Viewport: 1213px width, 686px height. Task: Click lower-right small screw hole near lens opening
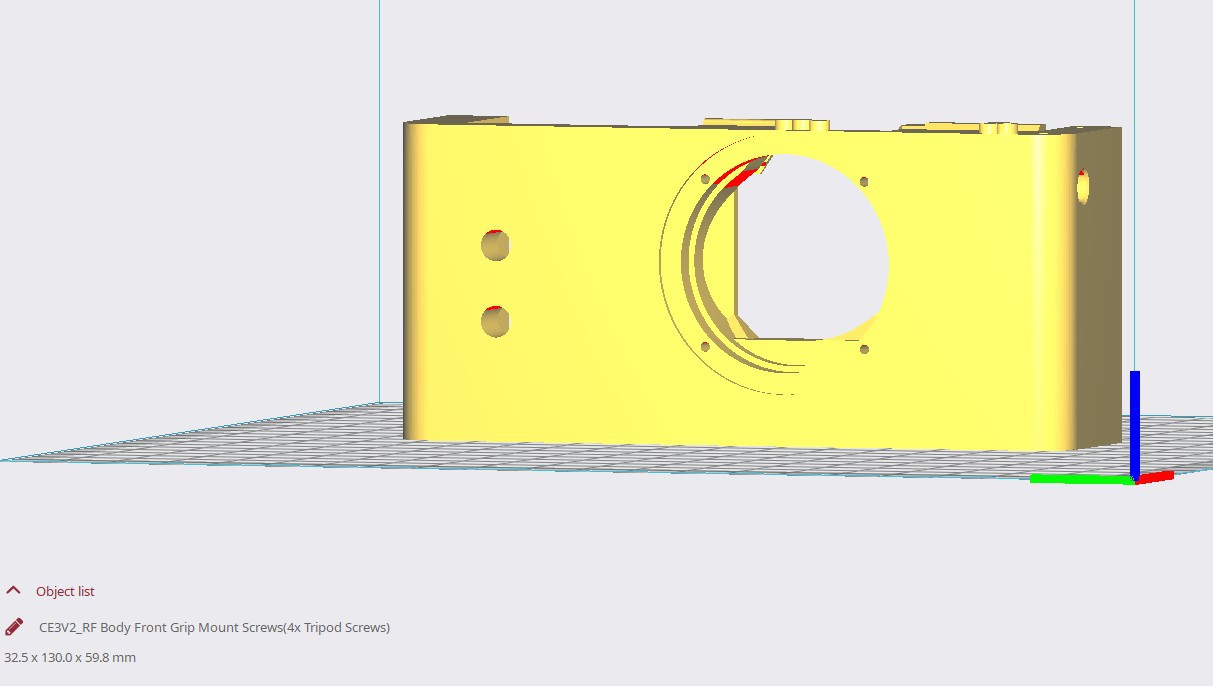pos(864,349)
